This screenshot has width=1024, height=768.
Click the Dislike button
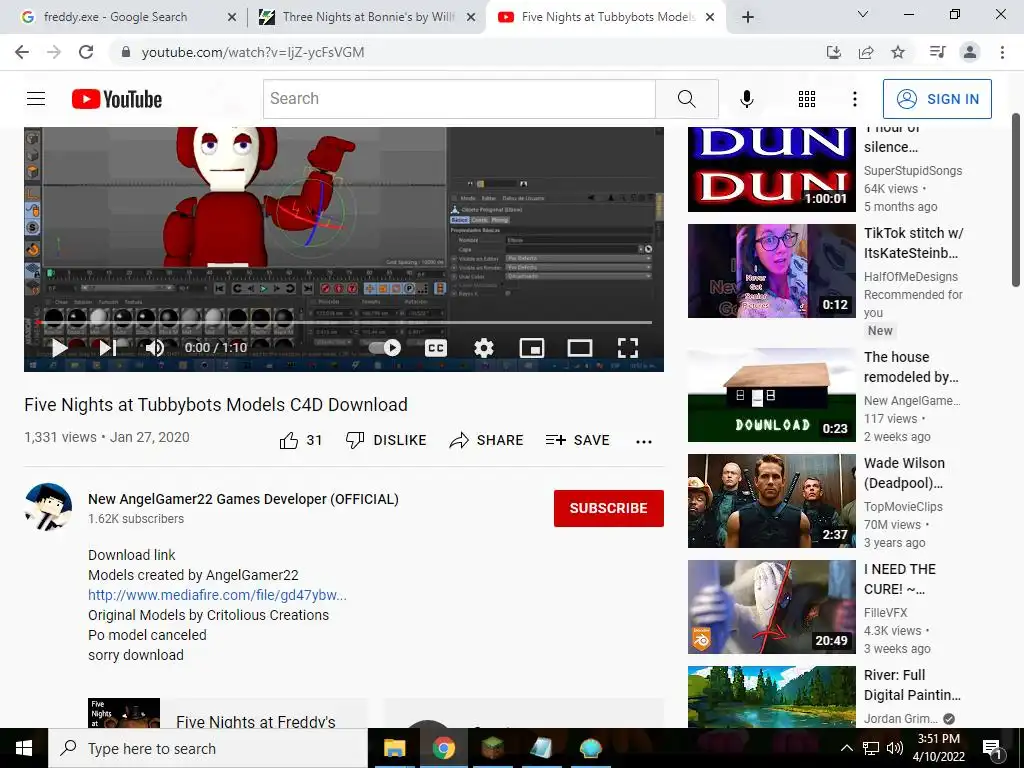386,441
